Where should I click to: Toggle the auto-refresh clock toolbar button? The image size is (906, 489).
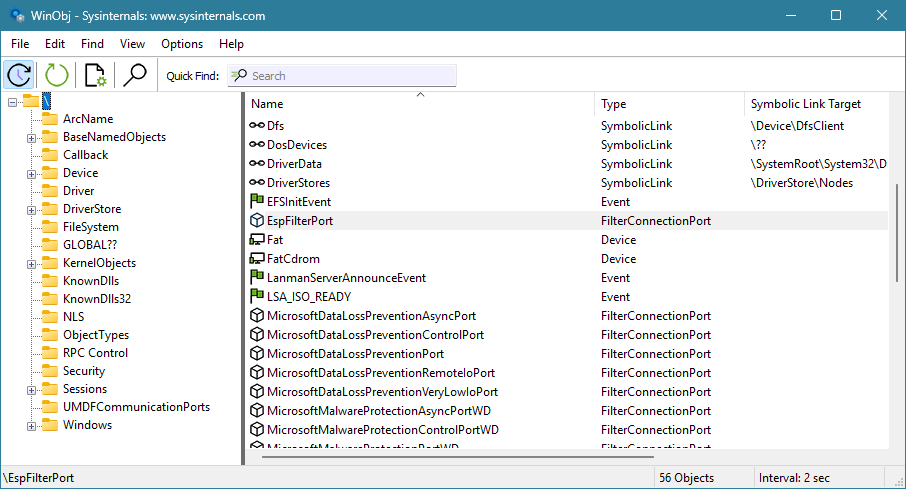tap(19, 75)
